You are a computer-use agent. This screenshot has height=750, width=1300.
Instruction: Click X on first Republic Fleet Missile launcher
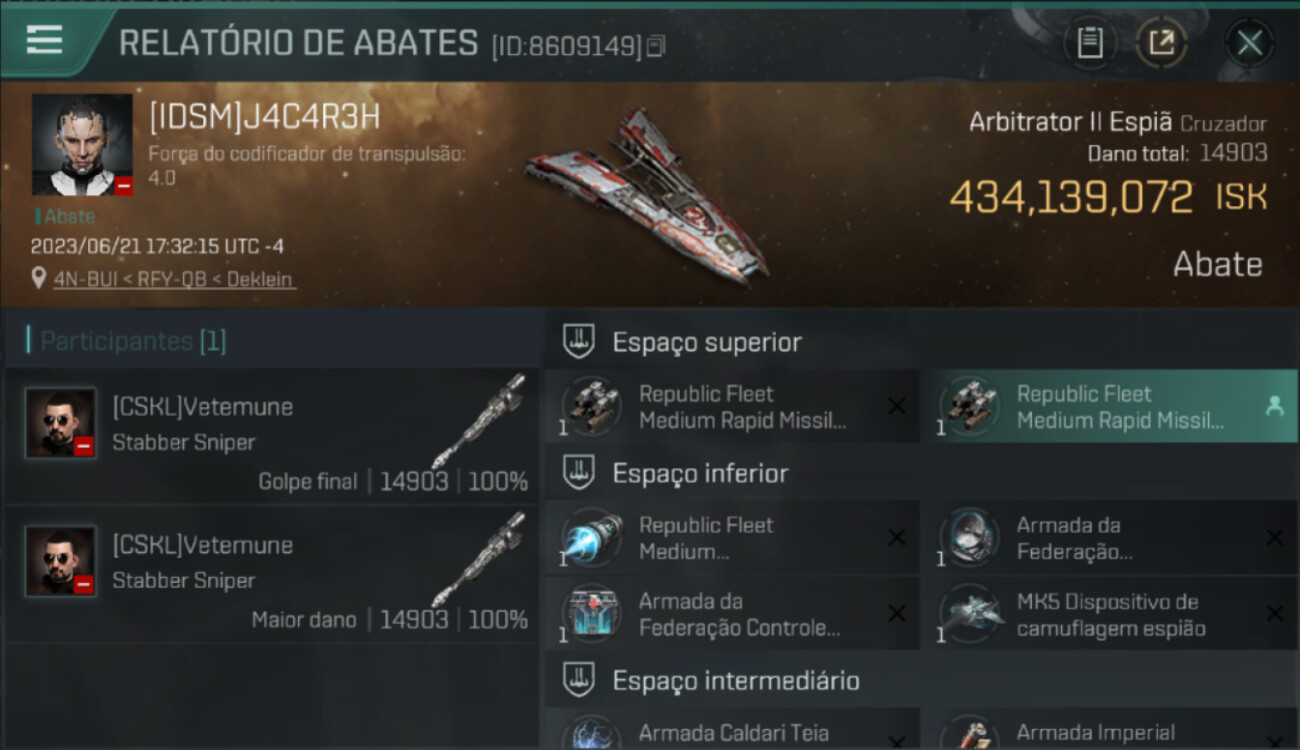[x=897, y=406]
